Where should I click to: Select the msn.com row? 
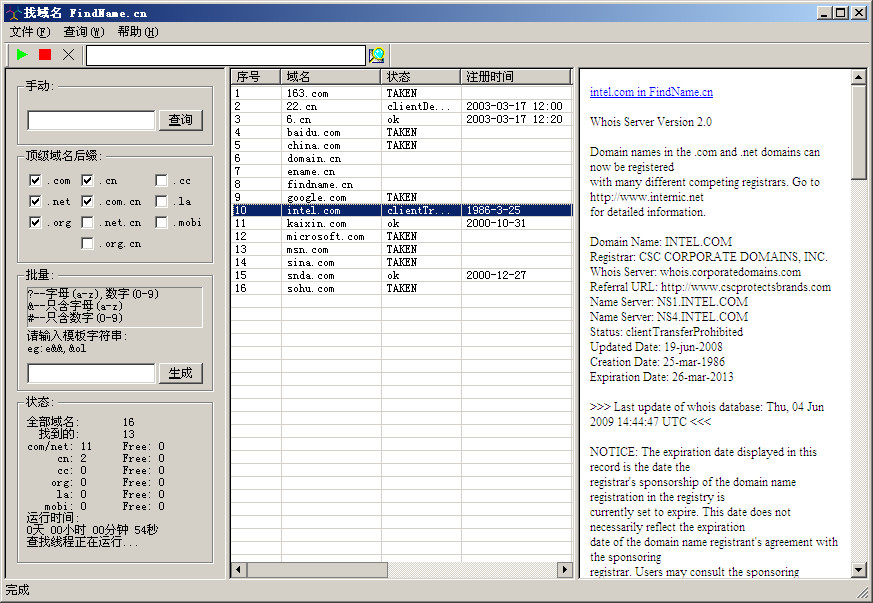point(401,249)
